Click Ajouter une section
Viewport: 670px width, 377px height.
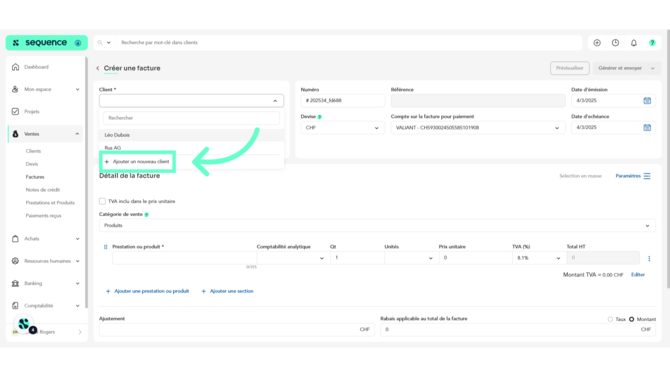coord(227,292)
